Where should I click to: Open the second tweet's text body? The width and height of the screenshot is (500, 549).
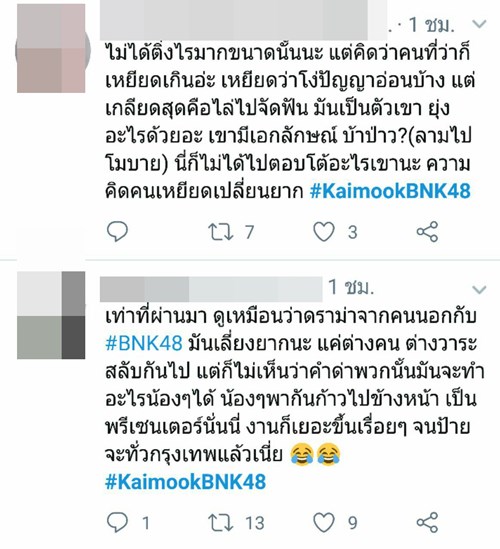[x=294, y=385]
